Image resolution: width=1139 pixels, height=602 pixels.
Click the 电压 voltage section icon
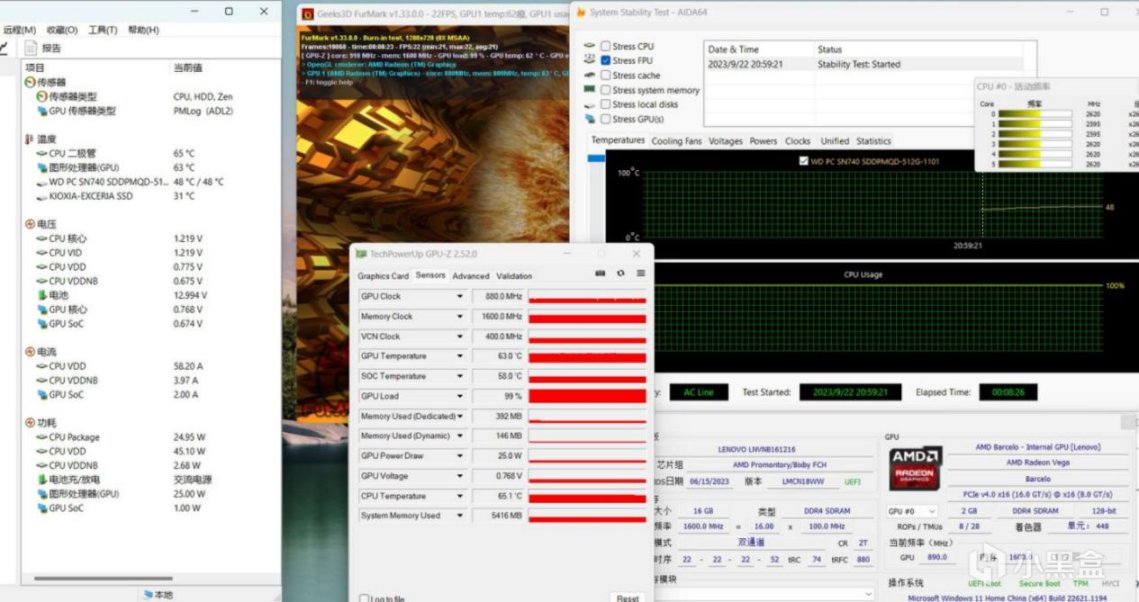point(30,224)
